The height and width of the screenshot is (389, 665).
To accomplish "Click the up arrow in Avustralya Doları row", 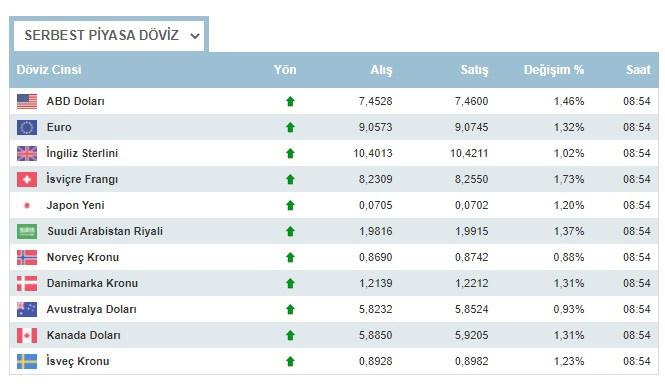I will pos(290,309).
